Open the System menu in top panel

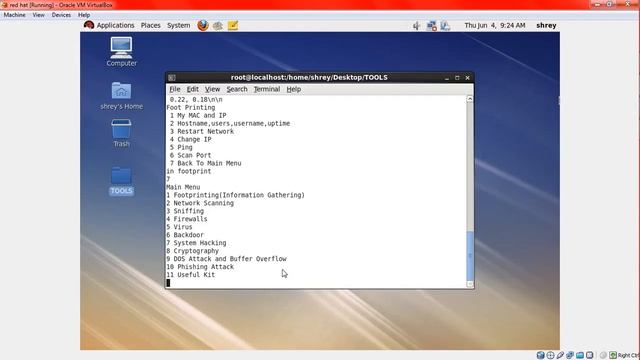178,25
